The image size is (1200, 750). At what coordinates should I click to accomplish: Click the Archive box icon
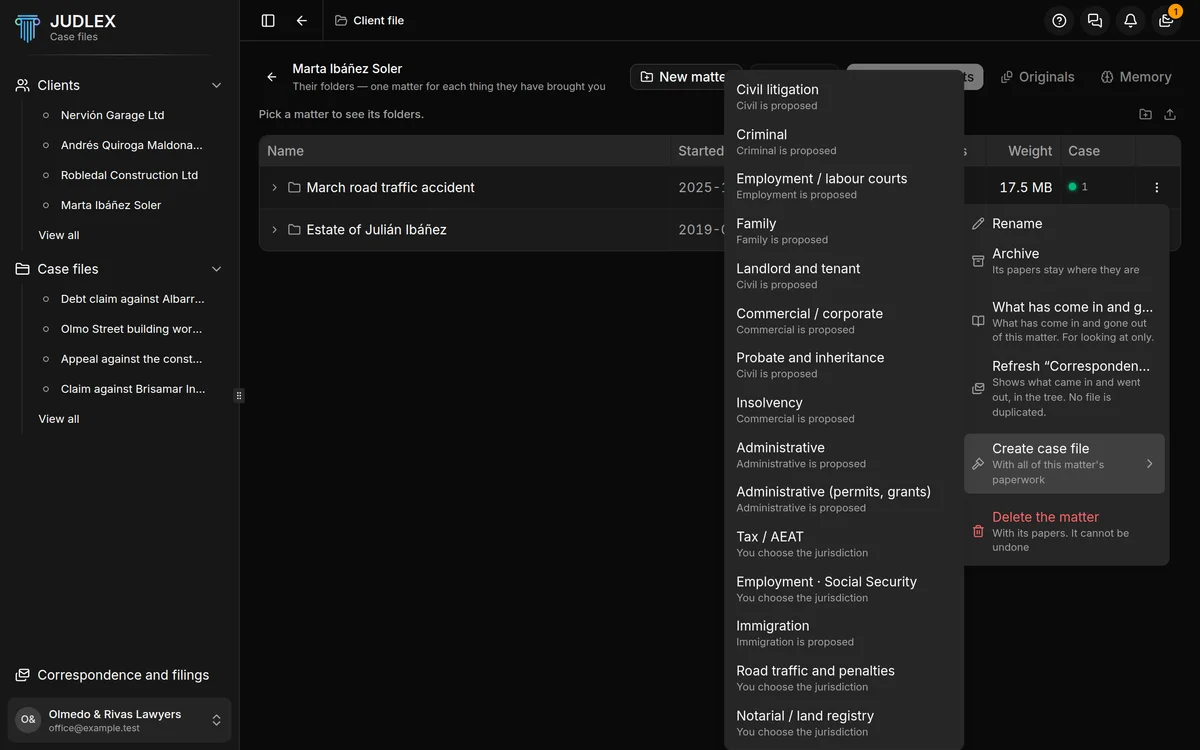(978, 261)
